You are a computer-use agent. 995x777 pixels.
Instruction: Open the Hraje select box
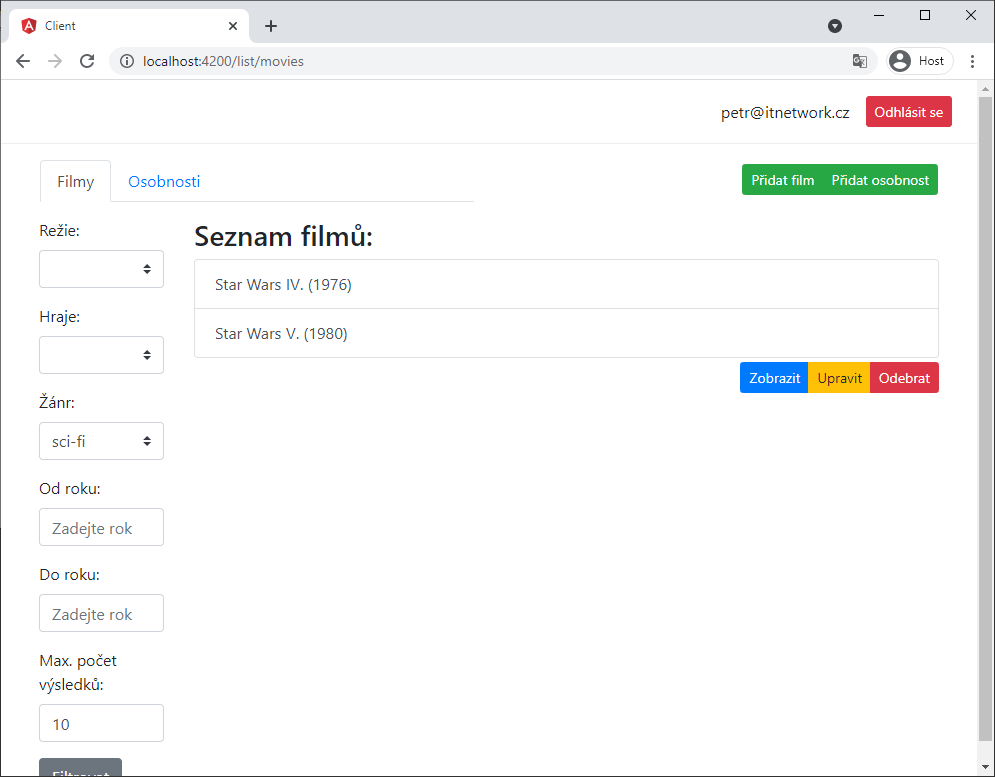click(101, 355)
